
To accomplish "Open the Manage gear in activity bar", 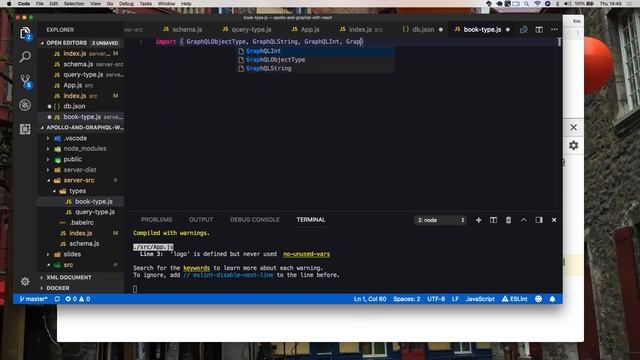I will click(25, 281).
